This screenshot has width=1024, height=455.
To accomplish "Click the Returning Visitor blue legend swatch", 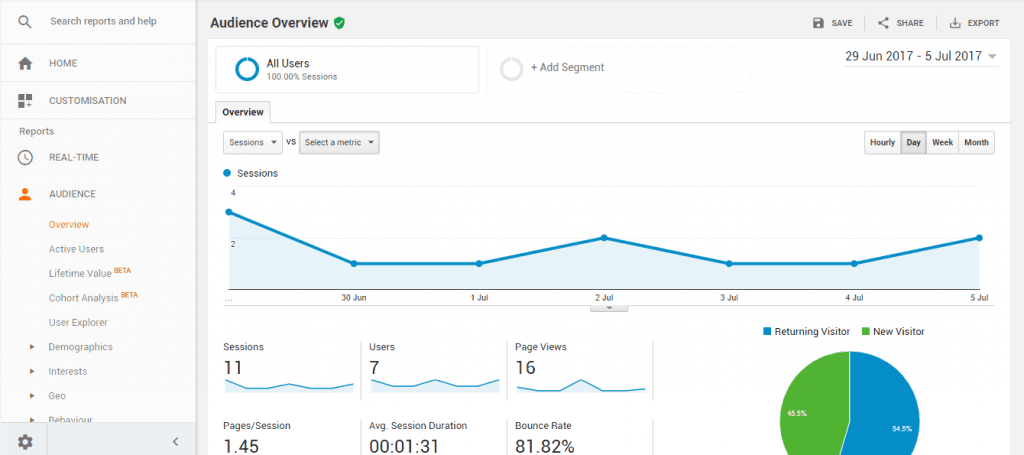I will tap(767, 332).
